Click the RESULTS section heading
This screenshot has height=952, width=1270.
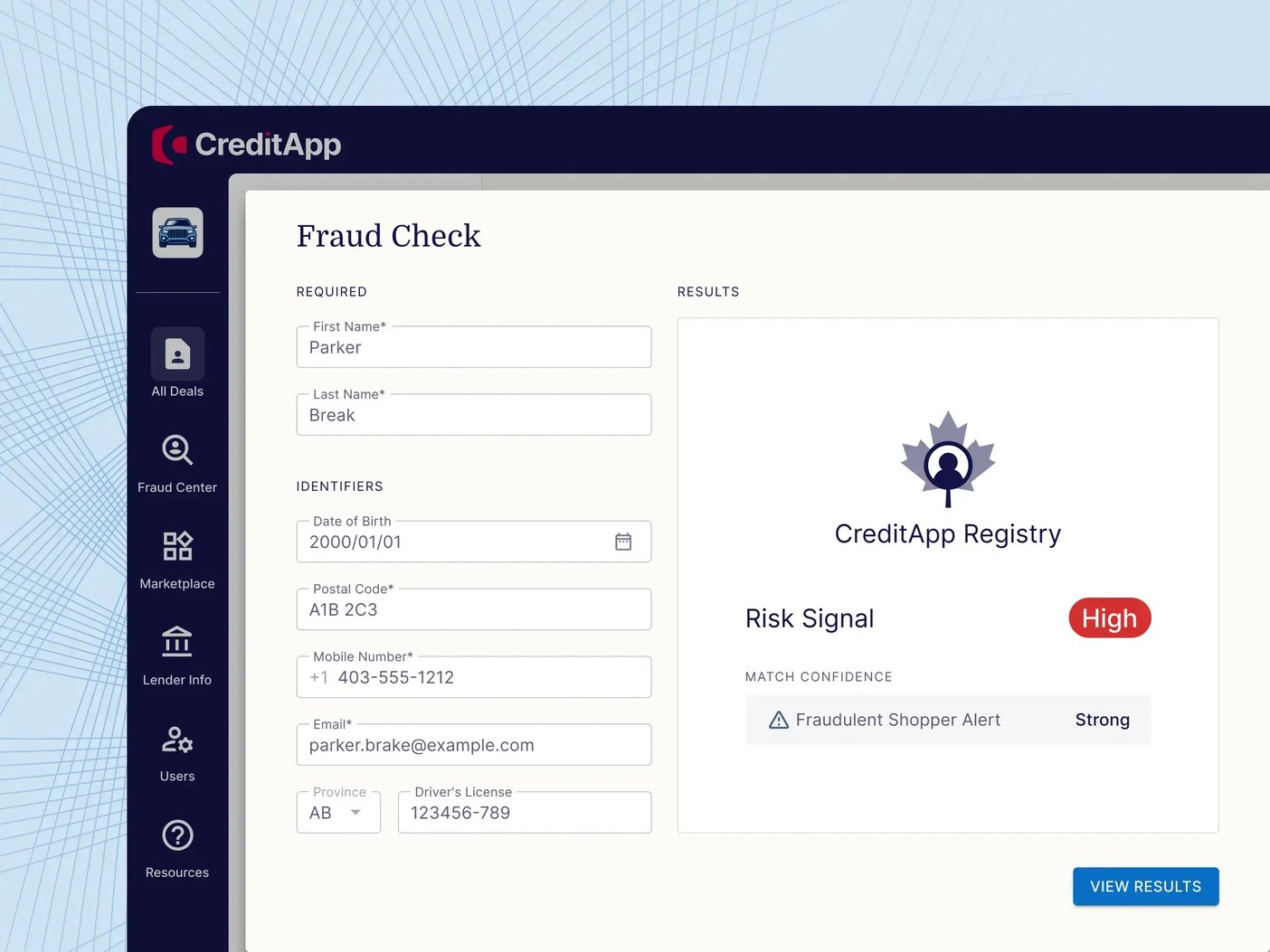pyautogui.click(x=708, y=292)
